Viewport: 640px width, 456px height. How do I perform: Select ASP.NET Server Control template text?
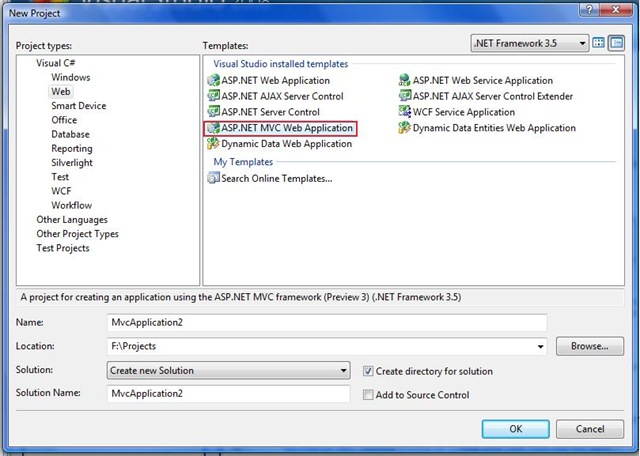pyautogui.click(x=271, y=112)
